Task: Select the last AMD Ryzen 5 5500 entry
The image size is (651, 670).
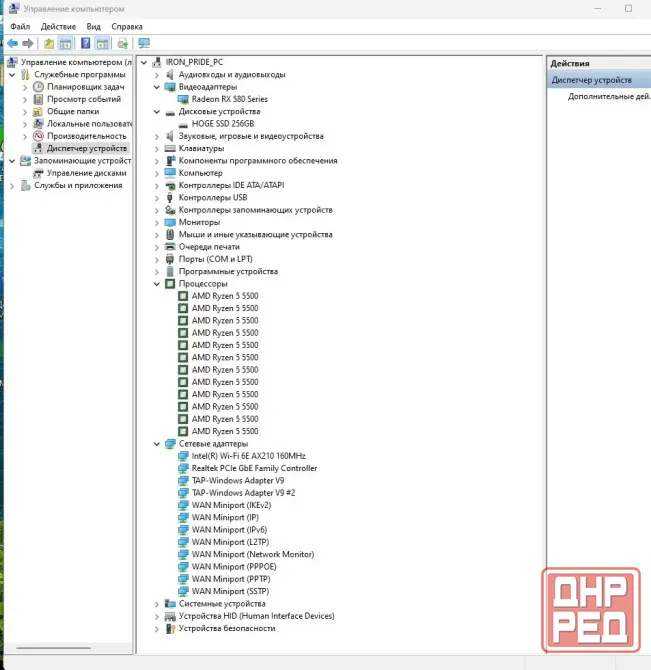Action: [x=225, y=432]
